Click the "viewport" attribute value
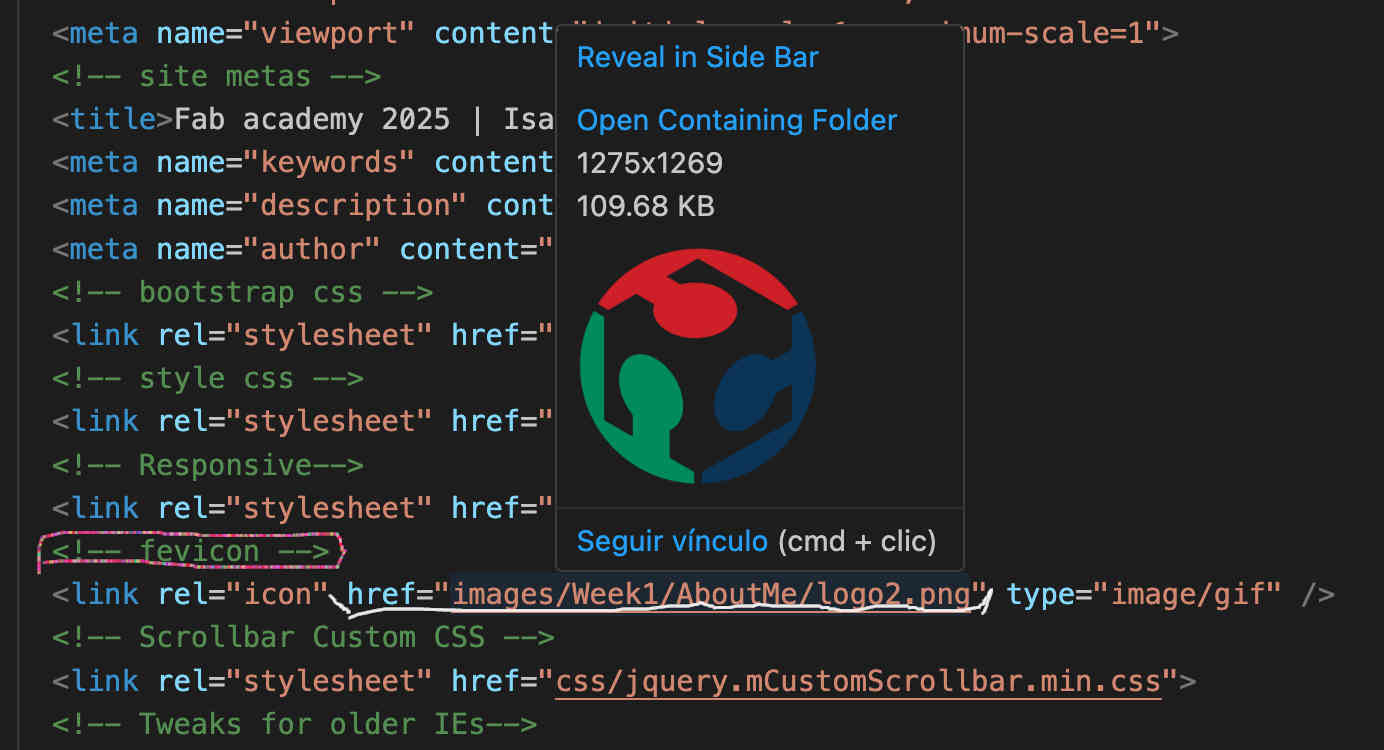Screen dimensions: 1384x750 (330, 33)
